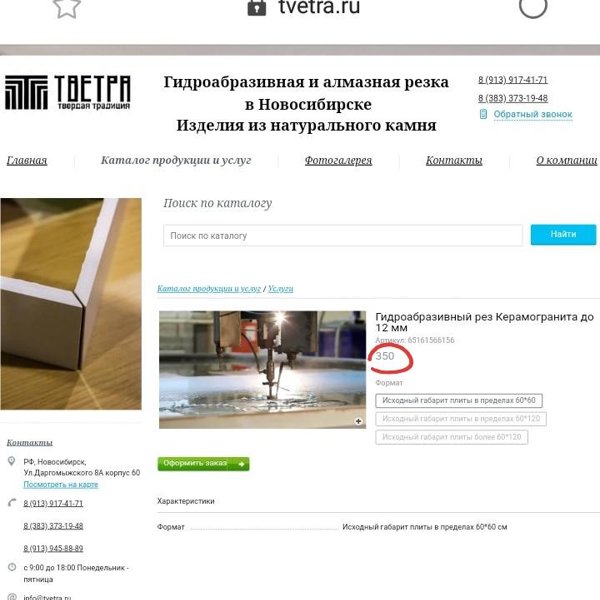This screenshot has width=600, height=600.
Task: Click the Найти search button
Action: [x=563, y=235]
